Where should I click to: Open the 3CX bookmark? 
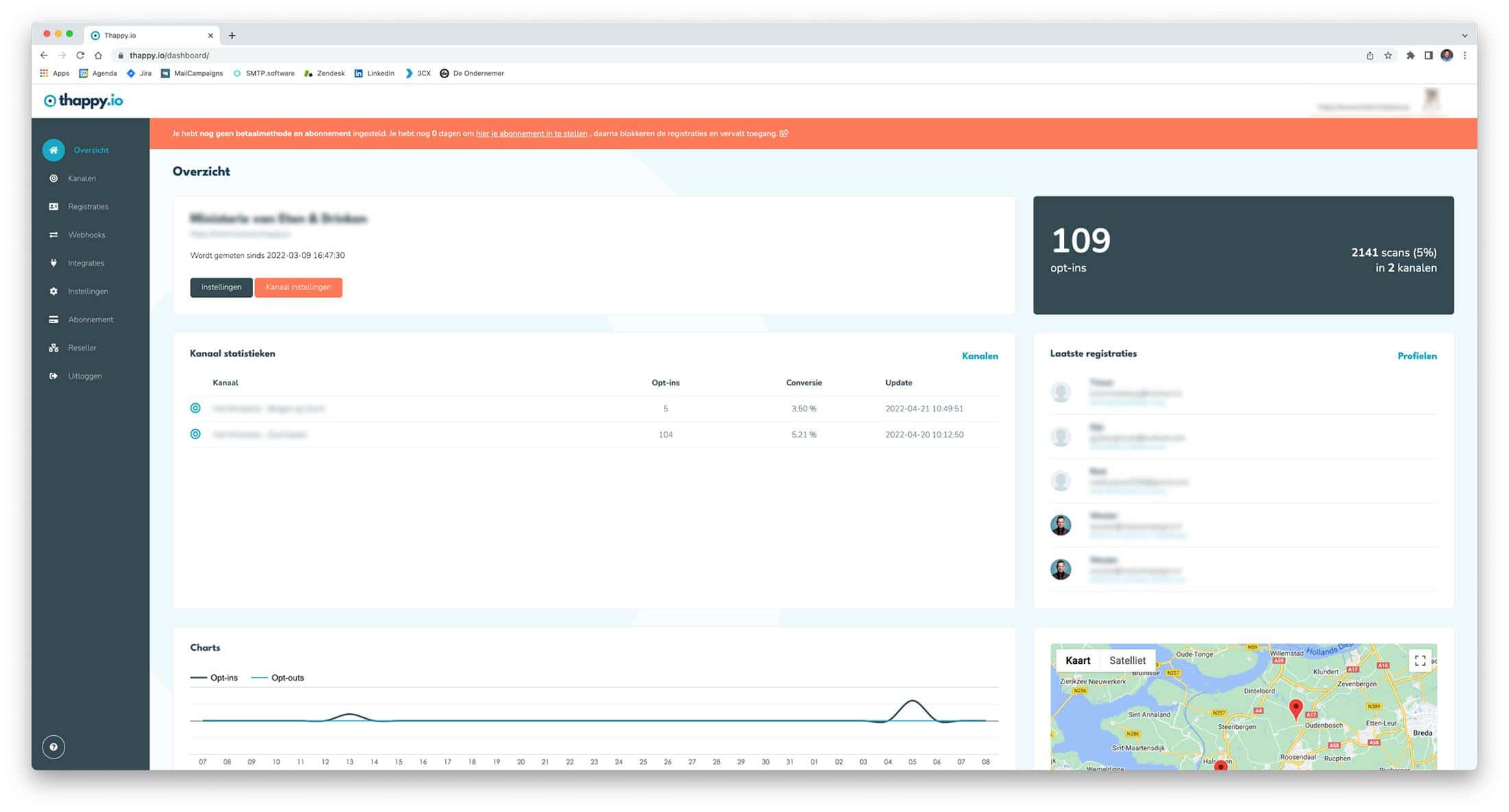tap(418, 73)
